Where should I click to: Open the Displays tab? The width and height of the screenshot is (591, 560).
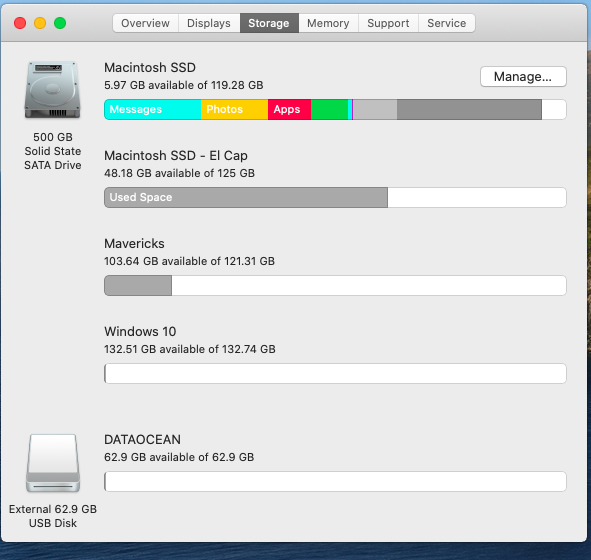pyautogui.click(x=209, y=23)
